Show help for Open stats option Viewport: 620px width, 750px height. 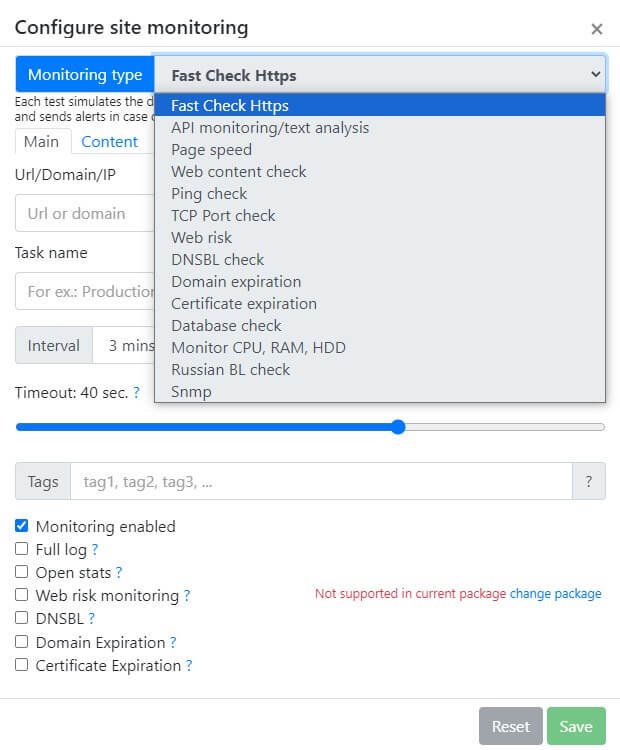point(119,573)
